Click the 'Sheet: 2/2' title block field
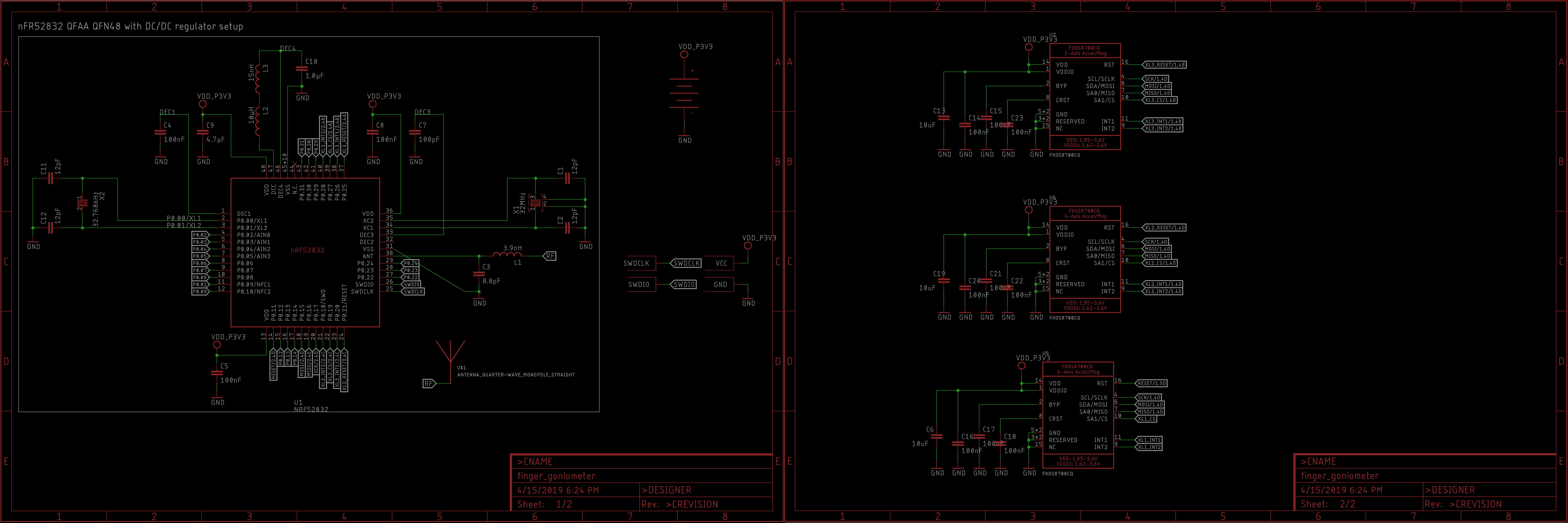Viewport: 1568px width, 523px height. [1328, 504]
